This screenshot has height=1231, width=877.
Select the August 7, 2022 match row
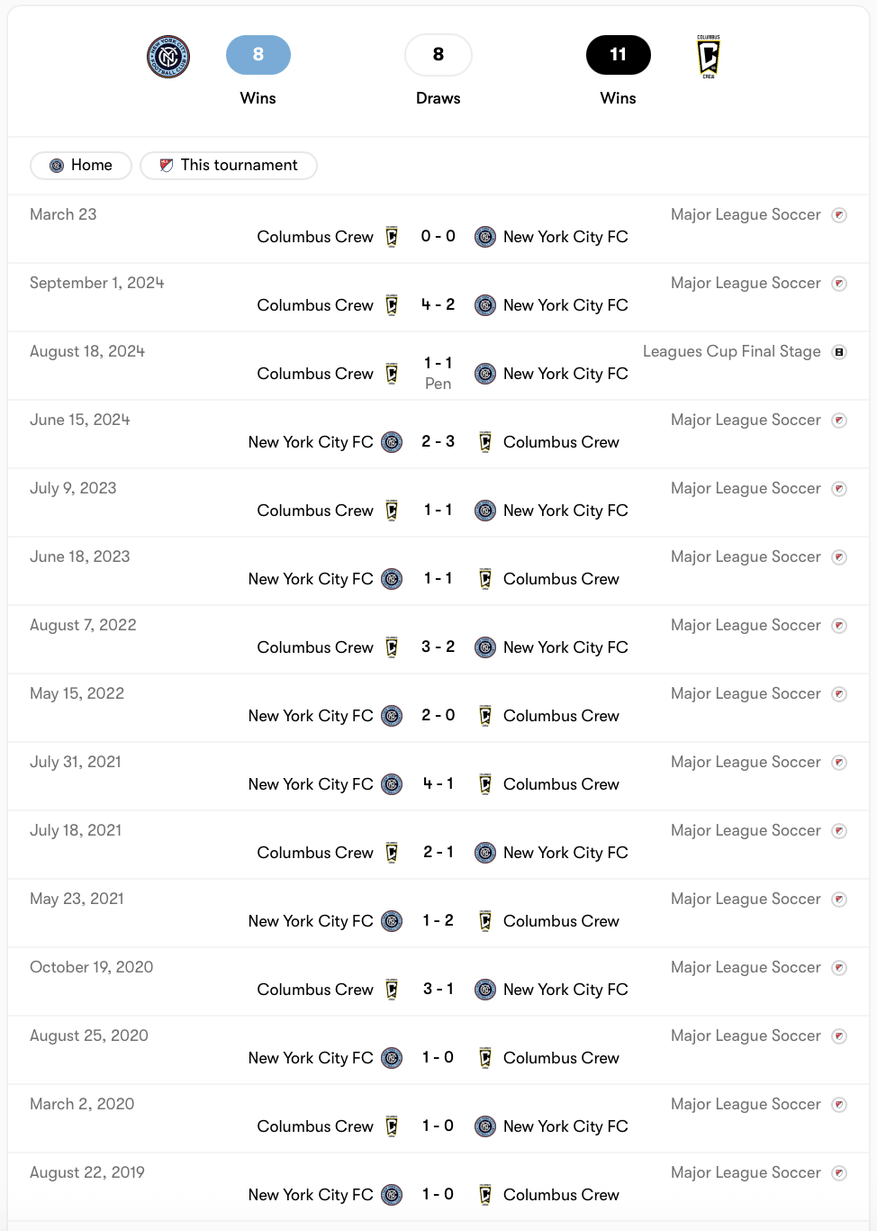438,639
